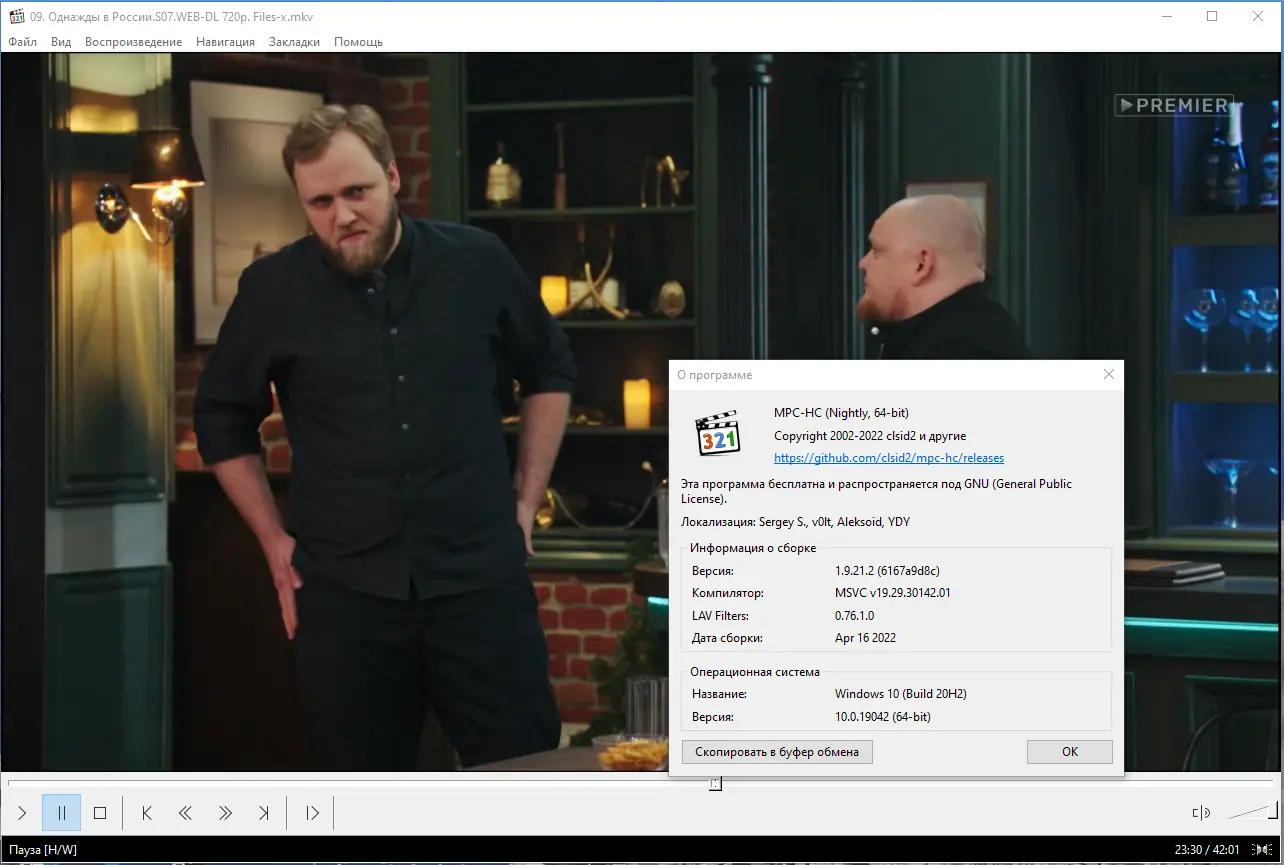The image size is (1284, 865).
Task: Click the fast-forward (increase speed) button
Action: click(225, 813)
